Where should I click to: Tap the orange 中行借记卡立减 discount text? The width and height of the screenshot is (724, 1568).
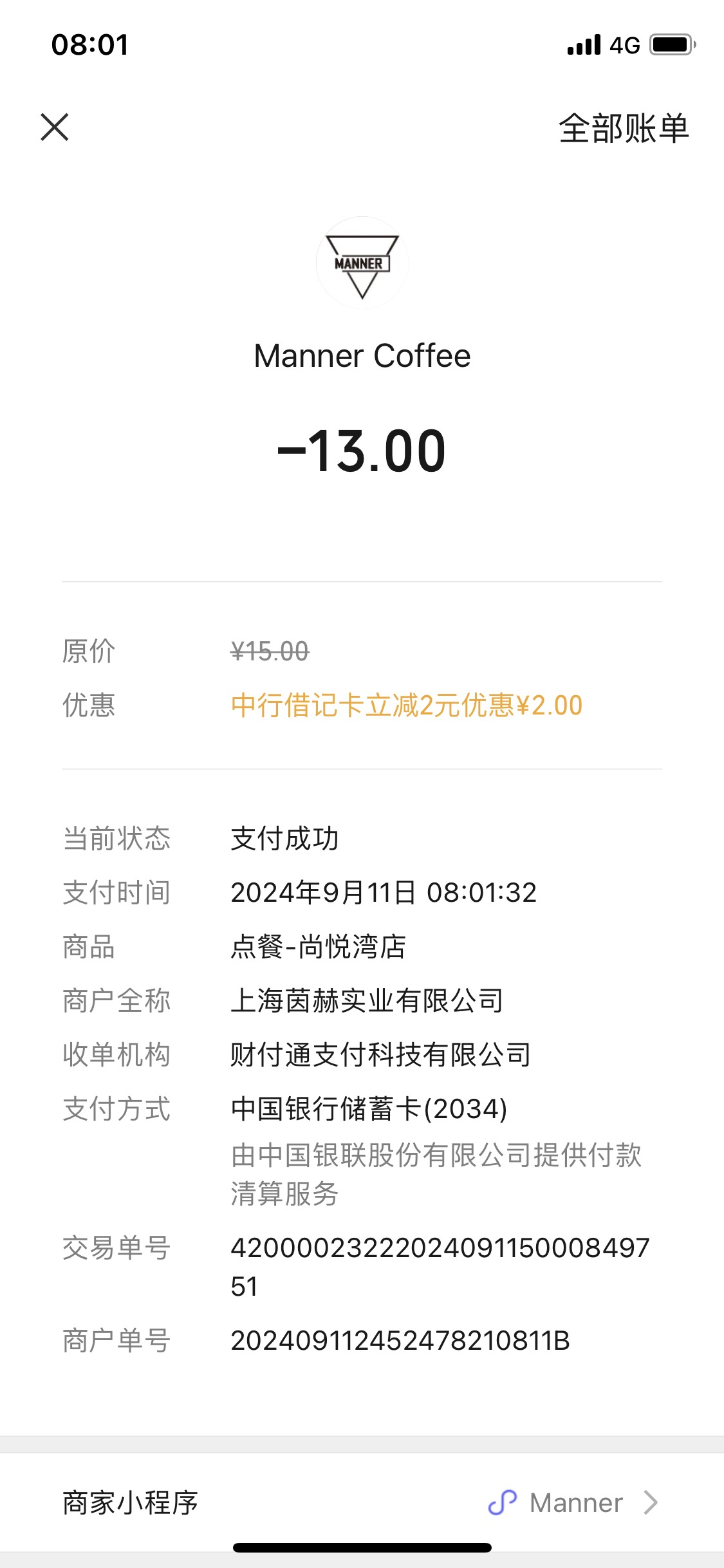coord(407,705)
